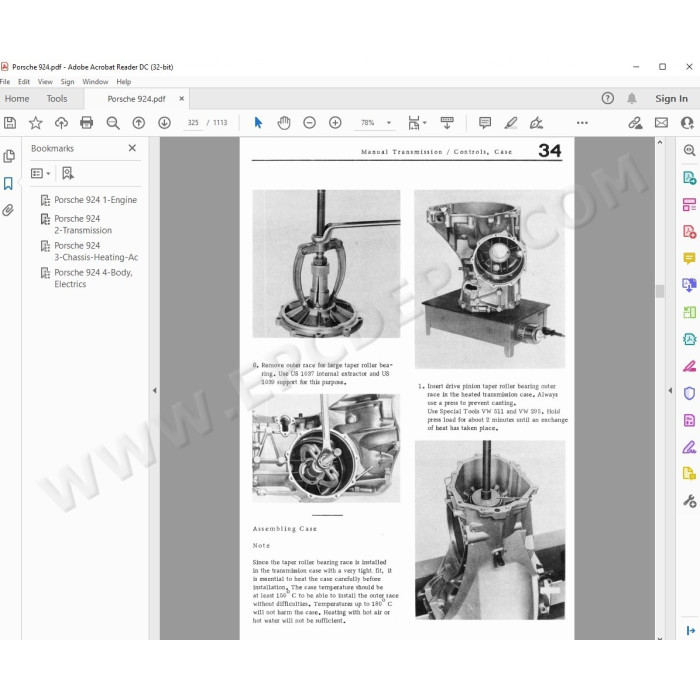Close the Bookmarks panel
The width and height of the screenshot is (700, 700).
132,148
